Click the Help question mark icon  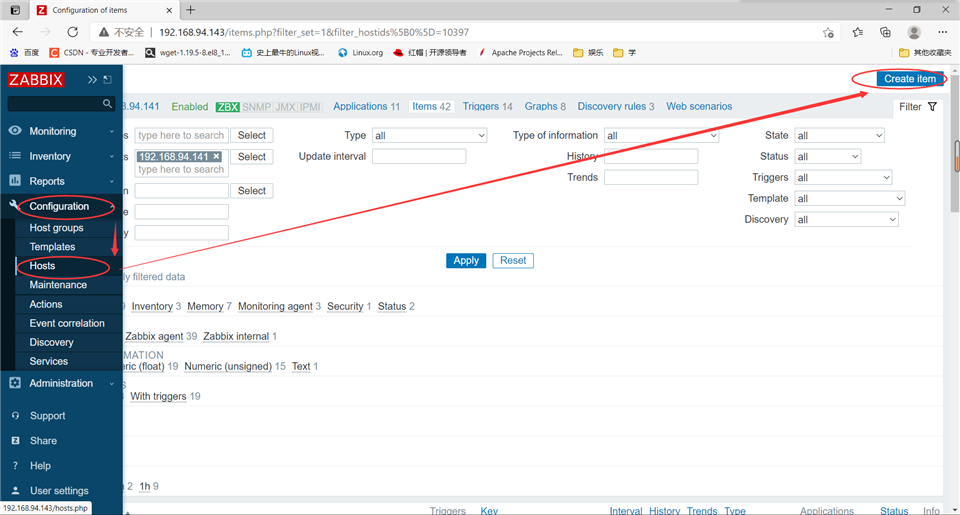point(15,465)
